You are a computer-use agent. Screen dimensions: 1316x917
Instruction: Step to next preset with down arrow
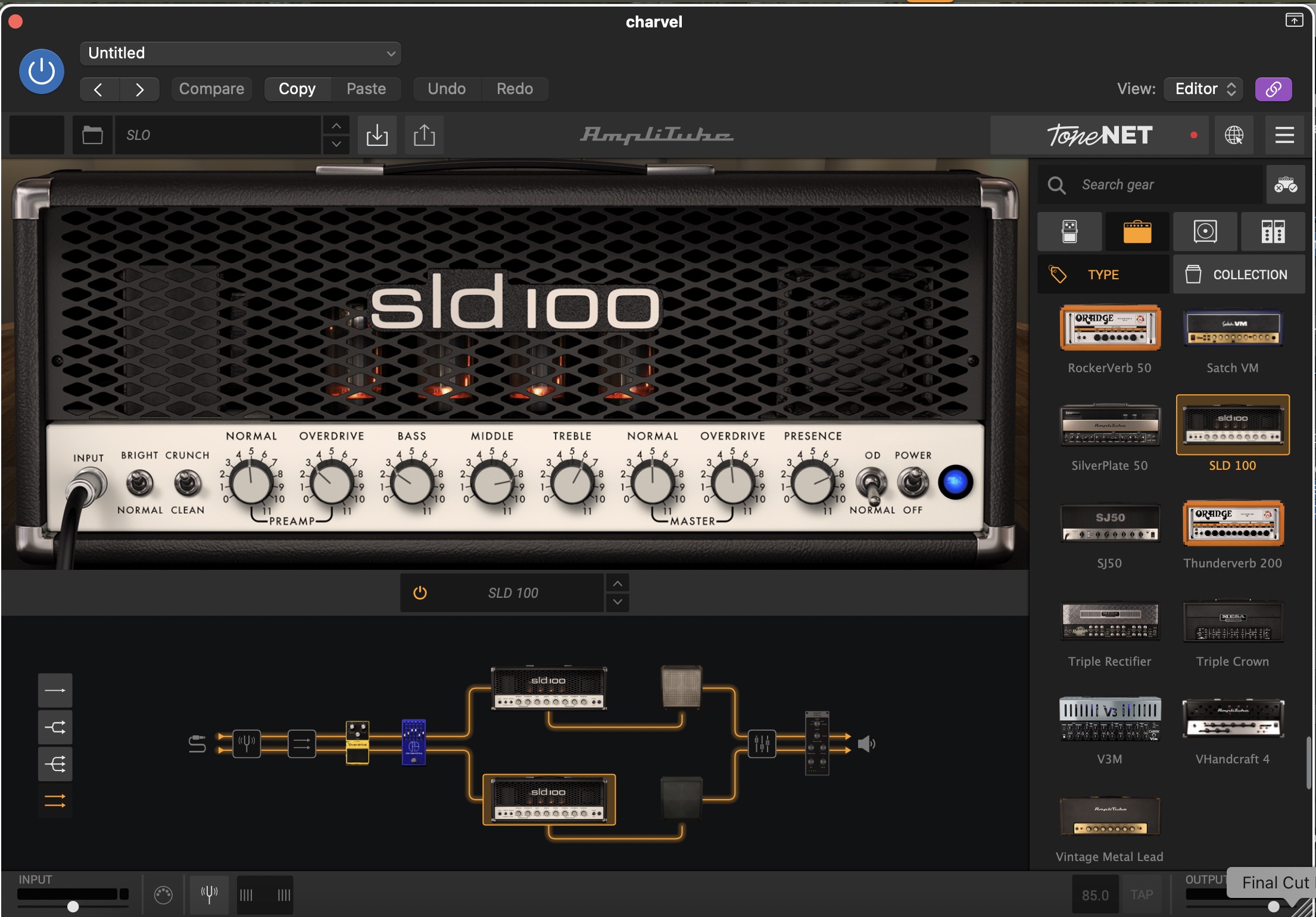(x=336, y=145)
